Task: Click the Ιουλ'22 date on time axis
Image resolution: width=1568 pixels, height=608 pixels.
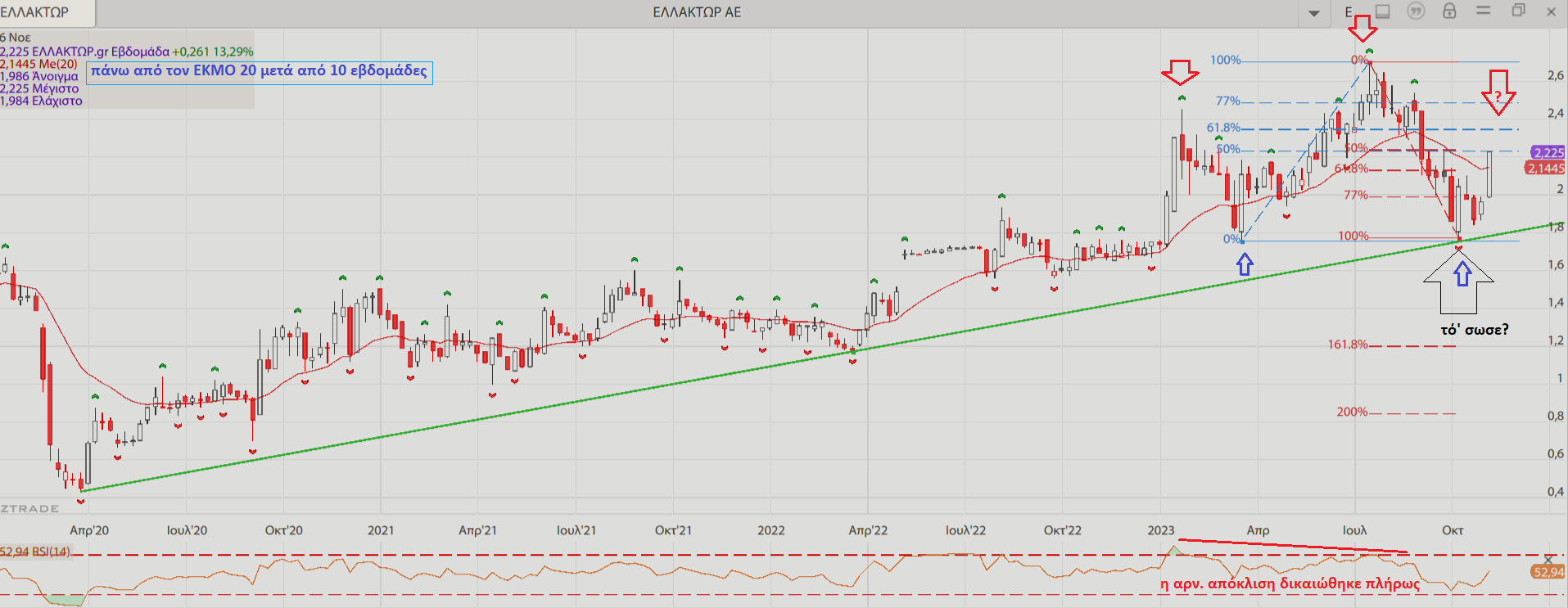Action: (965, 530)
